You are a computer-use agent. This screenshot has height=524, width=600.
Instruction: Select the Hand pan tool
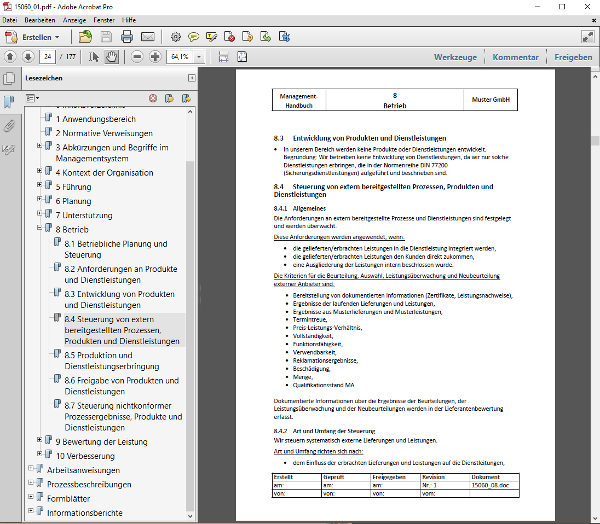(x=111, y=57)
